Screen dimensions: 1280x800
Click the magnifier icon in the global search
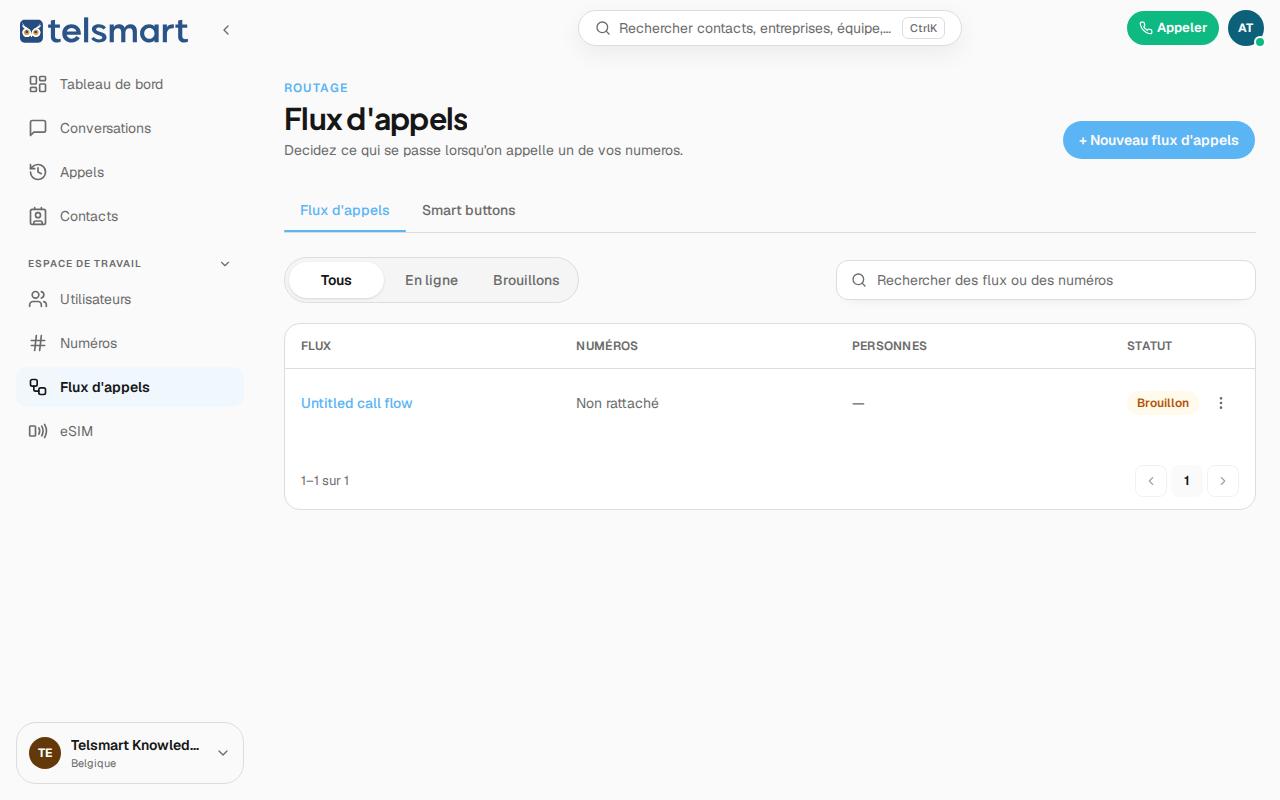click(x=603, y=28)
